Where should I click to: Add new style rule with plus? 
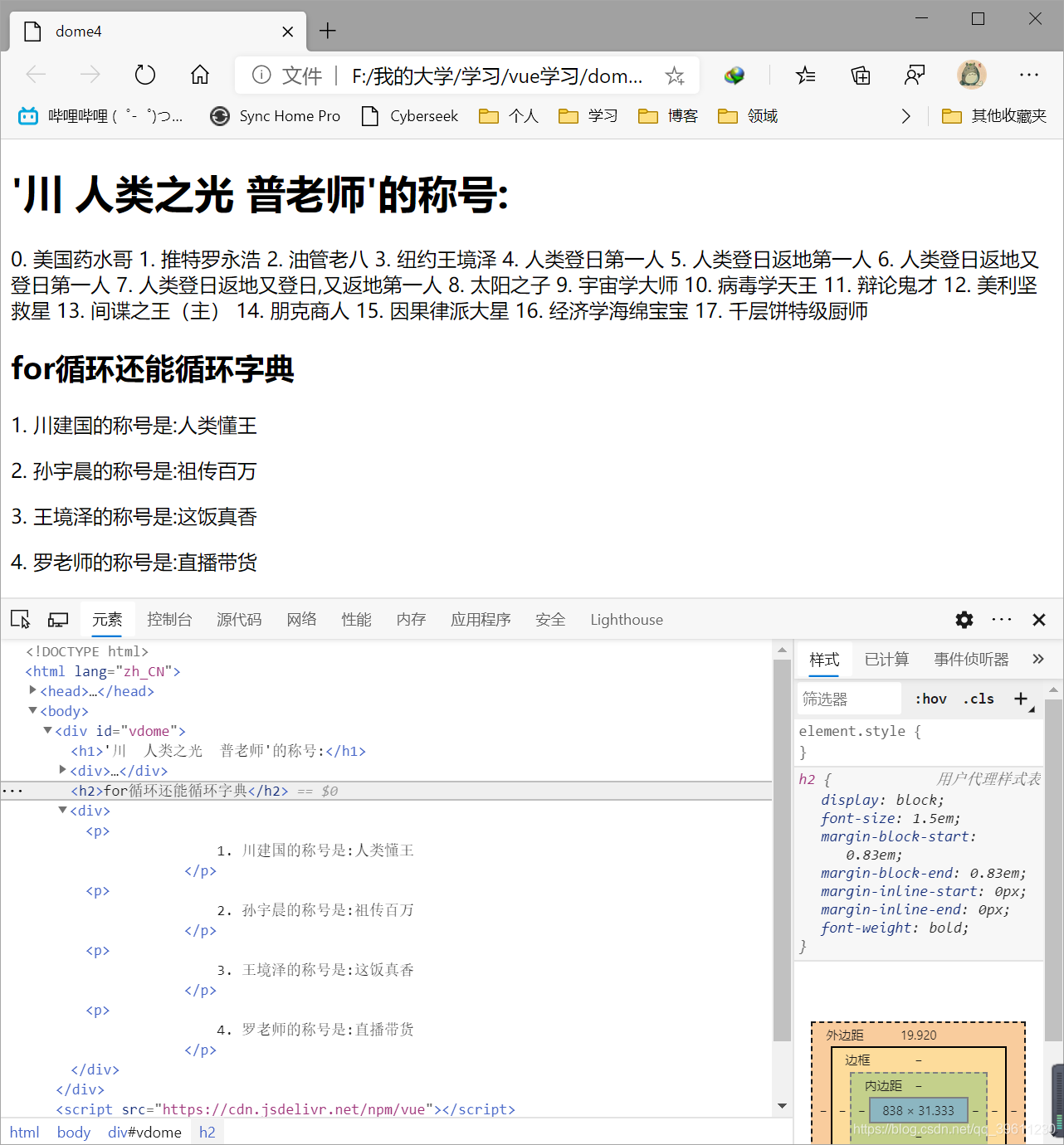[1021, 699]
